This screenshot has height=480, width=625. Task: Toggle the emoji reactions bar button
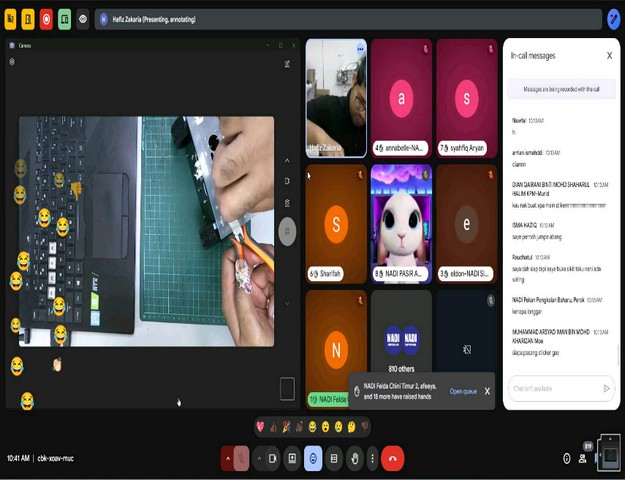[313, 458]
